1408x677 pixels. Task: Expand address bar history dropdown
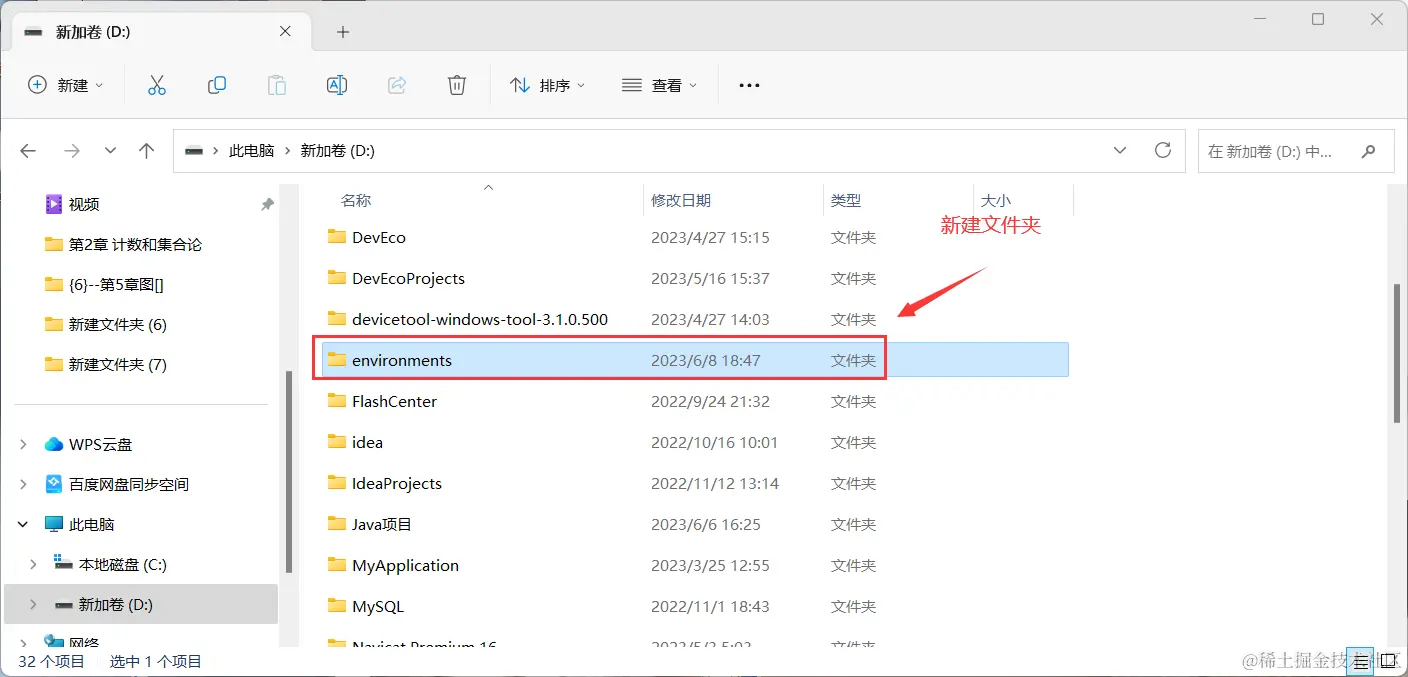coord(1120,151)
